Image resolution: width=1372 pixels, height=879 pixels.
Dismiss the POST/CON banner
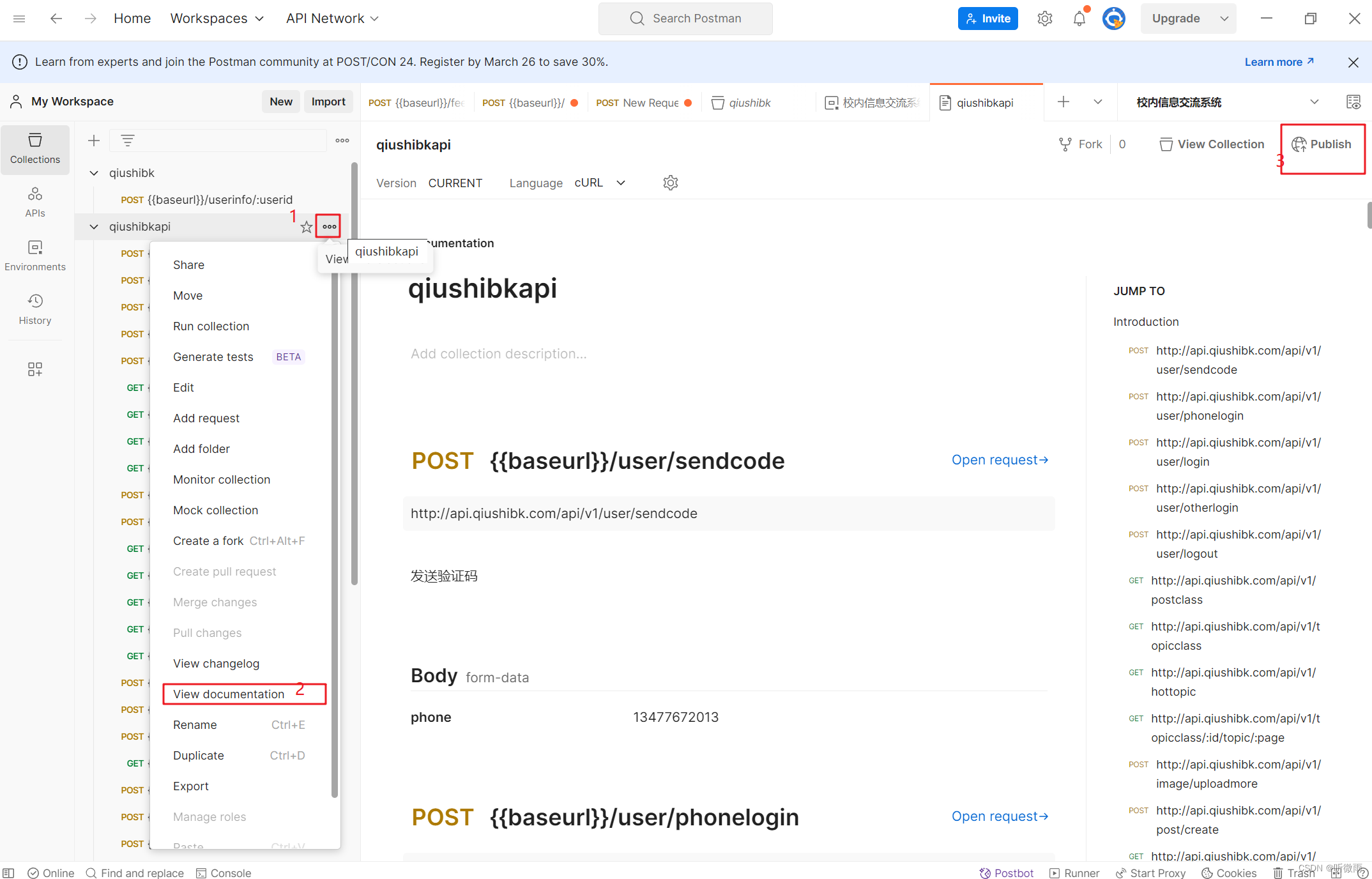point(1353,62)
